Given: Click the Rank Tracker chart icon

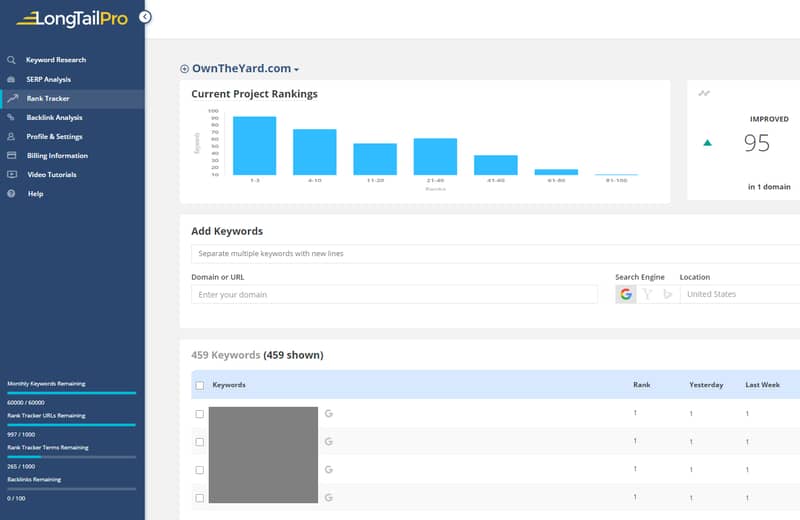Looking at the screenshot, I should coord(12,98).
